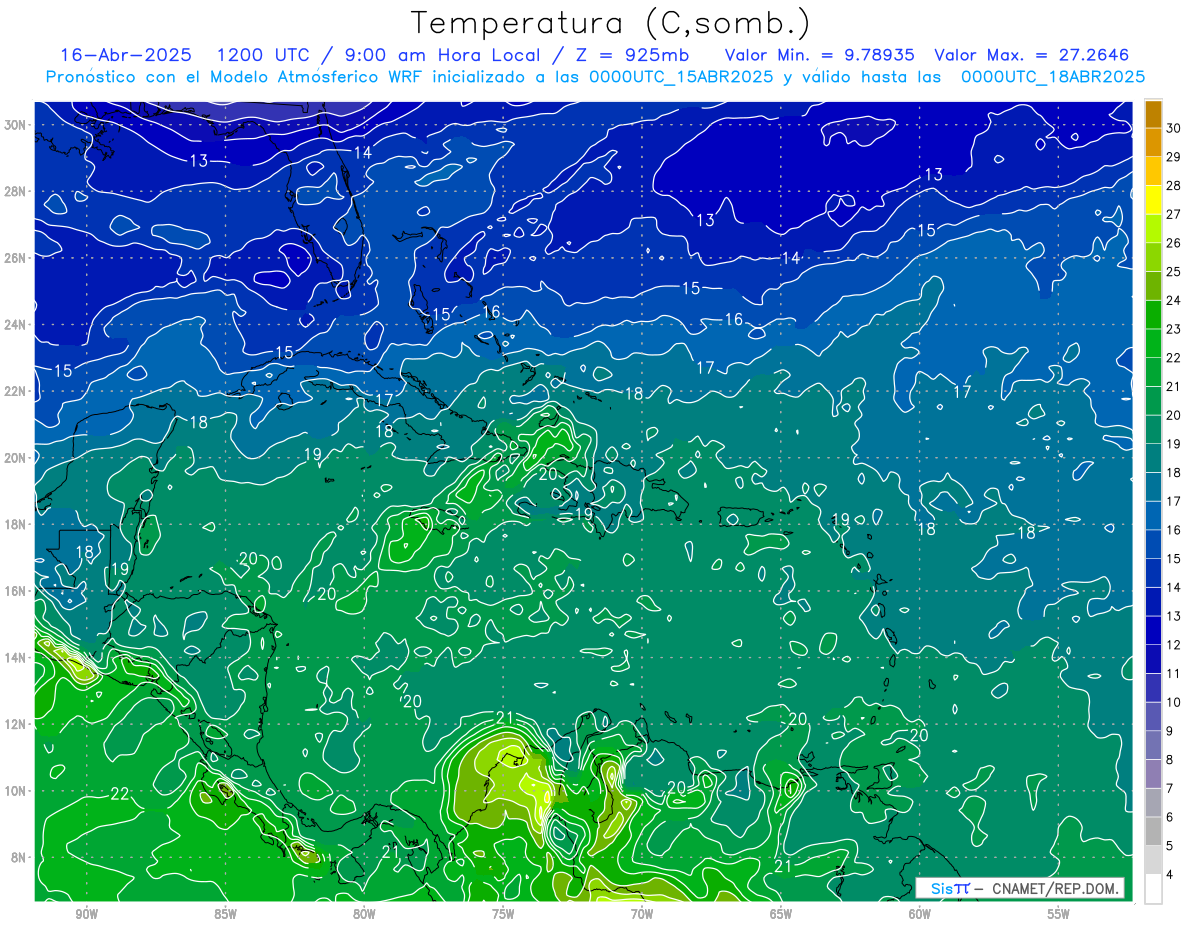Click the colorbar legend label 4
The height and width of the screenshot is (927, 1200).
[1171, 876]
